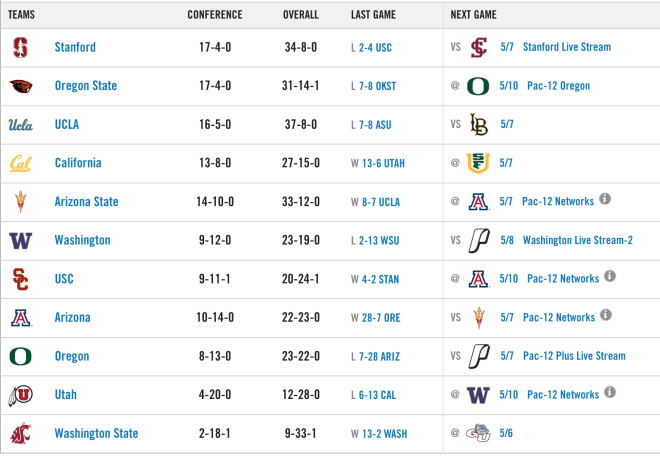Open the 28-7 ORE last game result
This screenshot has width=660, height=456.
point(381,318)
